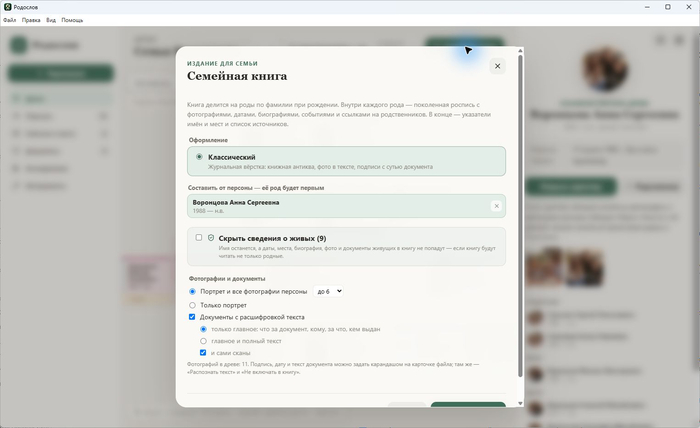700x428 pixels.
Task: Remove Воронцова Анна Сергеевна from person field
Action: 496,206
